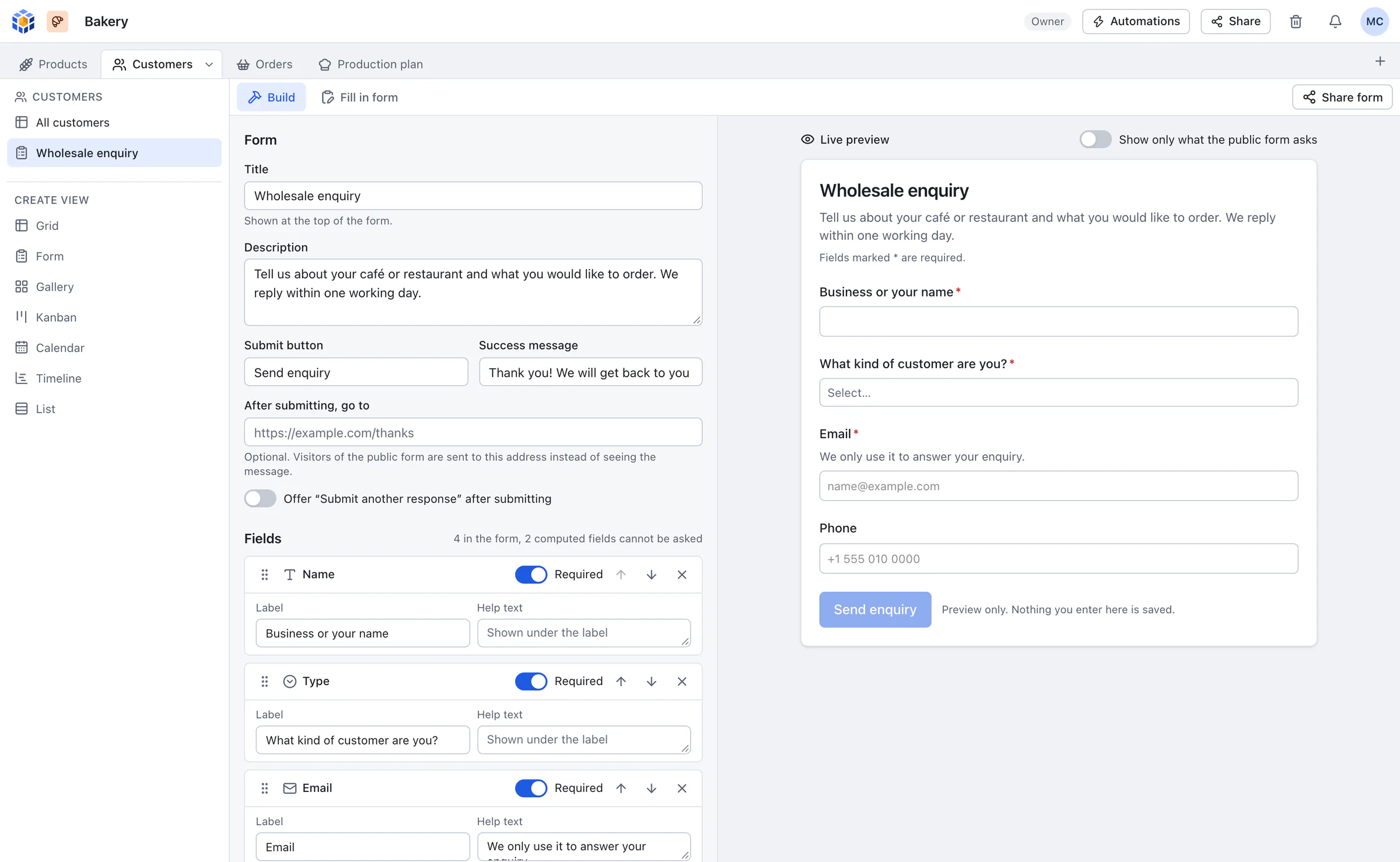This screenshot has width=1400, height=862.
Task: Click the Share form button
Action: pos(1342,97)
